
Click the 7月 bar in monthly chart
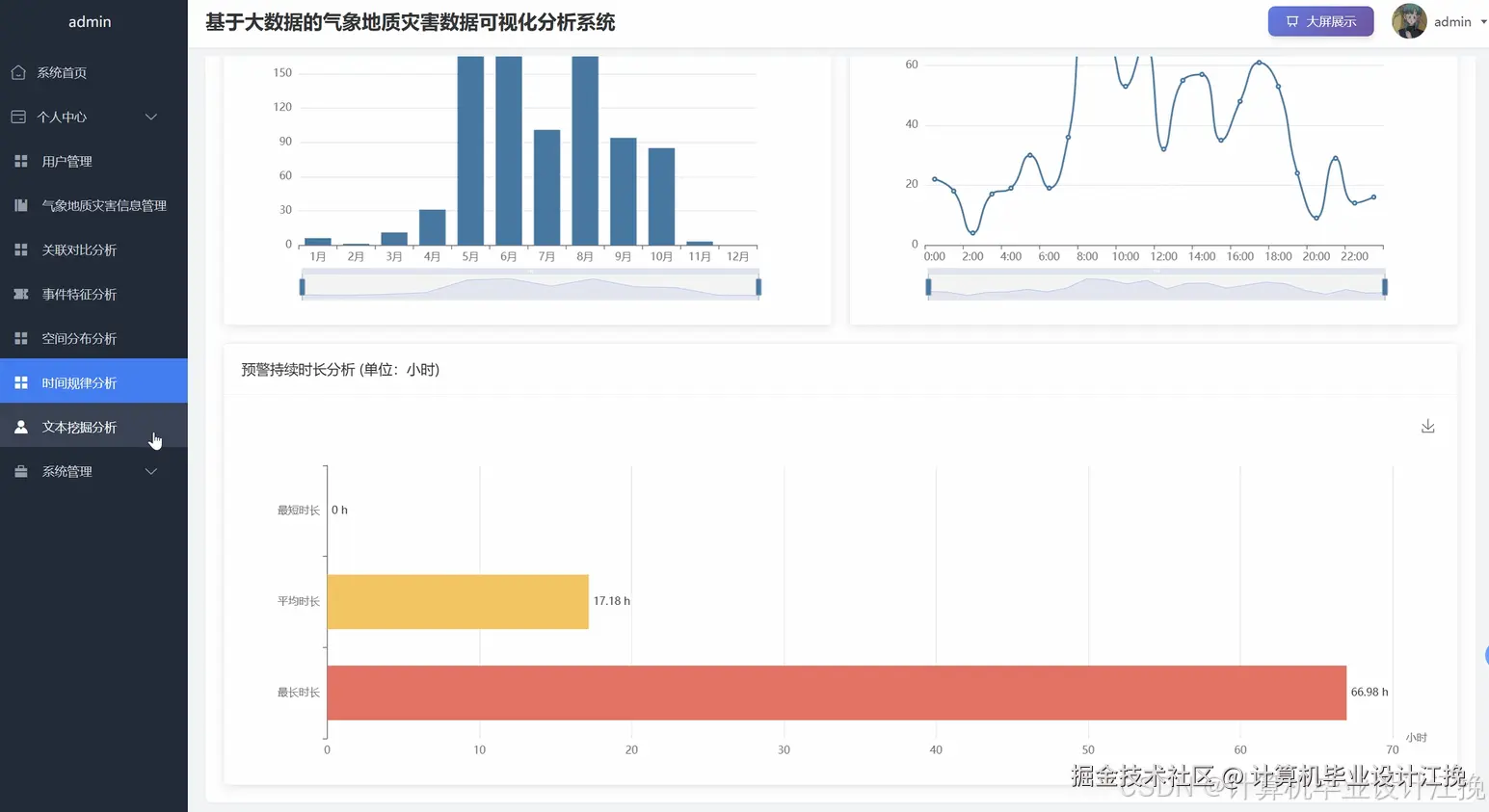point(546,187)
